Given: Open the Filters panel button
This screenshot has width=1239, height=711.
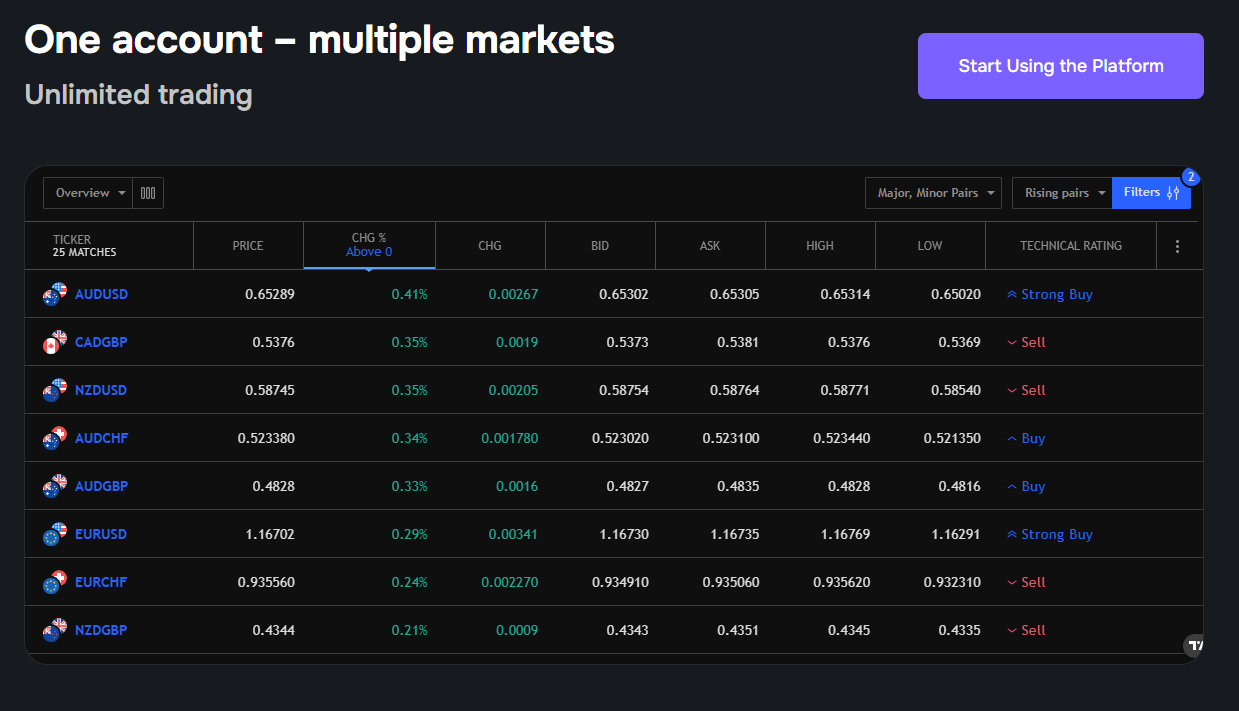Looking at the screenshot, I should [x=1151, y=193].
